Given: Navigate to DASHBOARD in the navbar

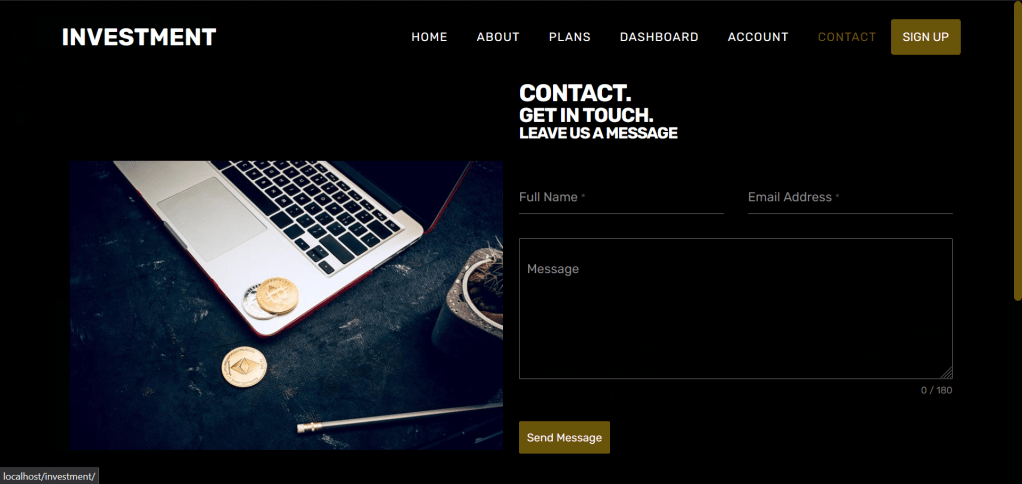Looking at the screenshot, I should click(659, 37).
